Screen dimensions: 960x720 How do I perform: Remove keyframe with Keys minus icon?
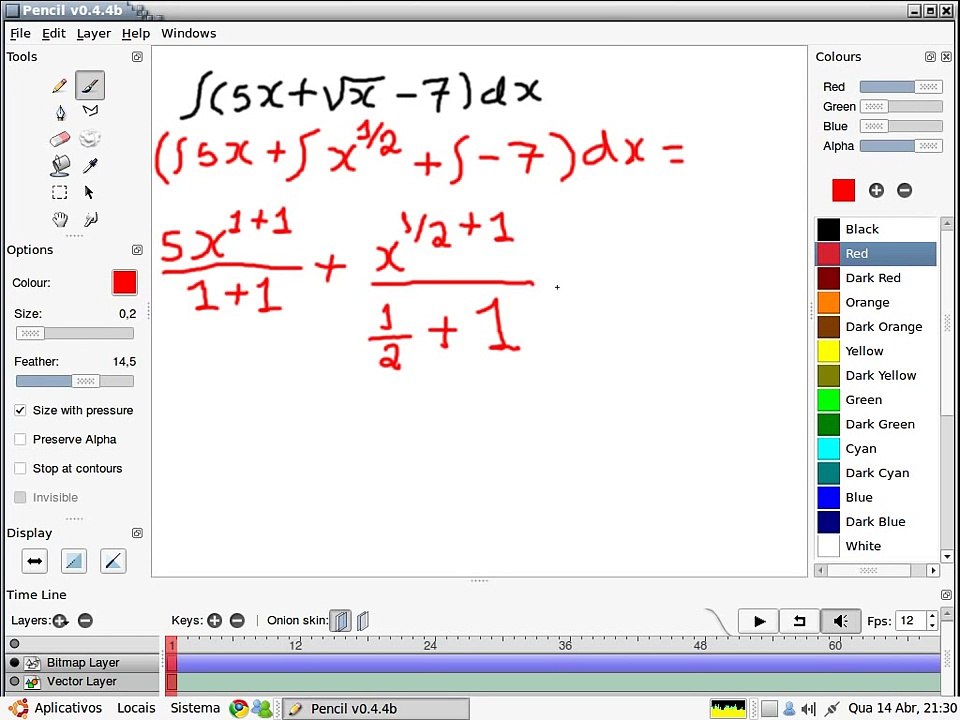pyautogui.click(x=237, y=620)
